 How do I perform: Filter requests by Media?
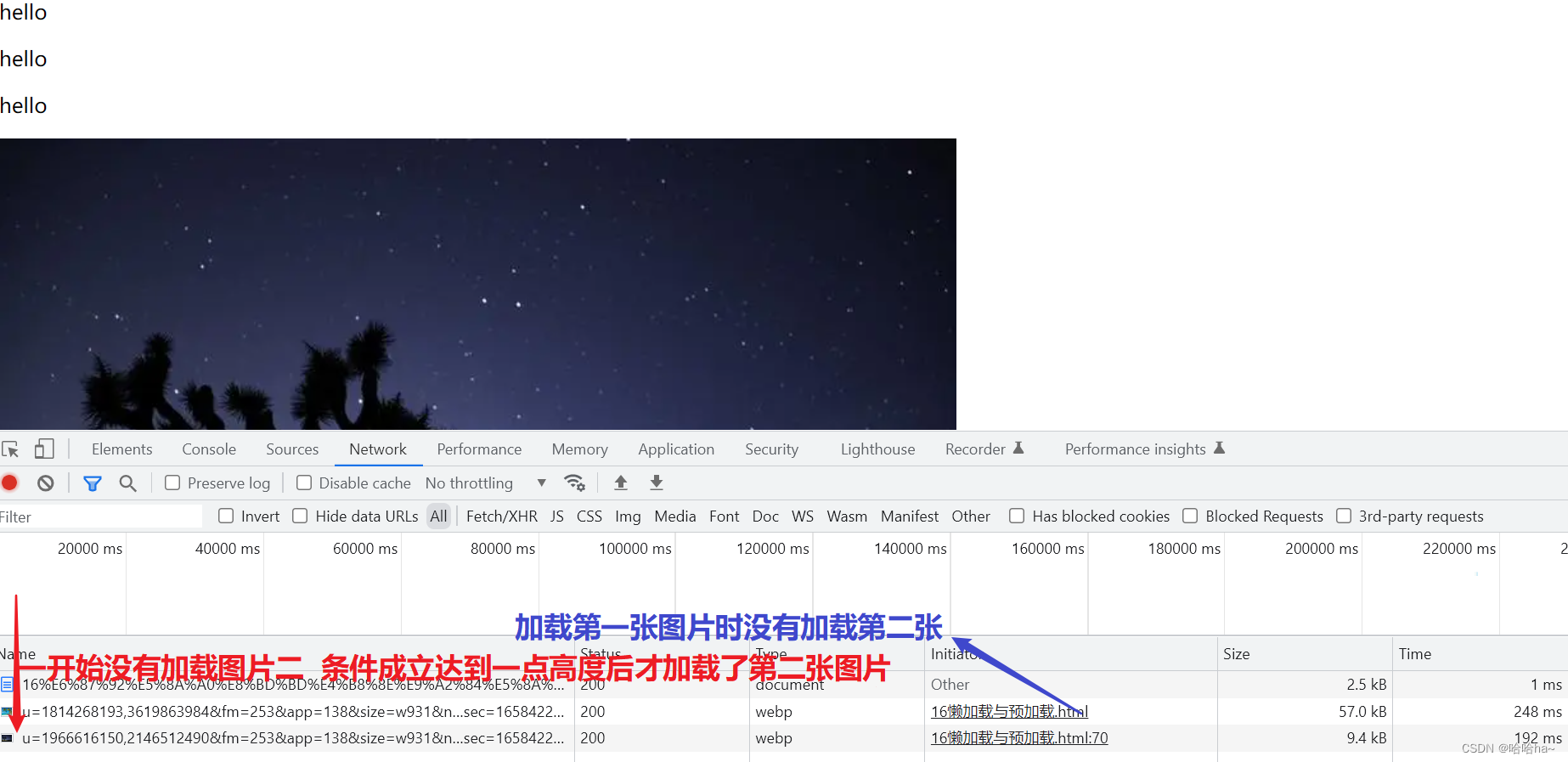[x=675, y=516]
